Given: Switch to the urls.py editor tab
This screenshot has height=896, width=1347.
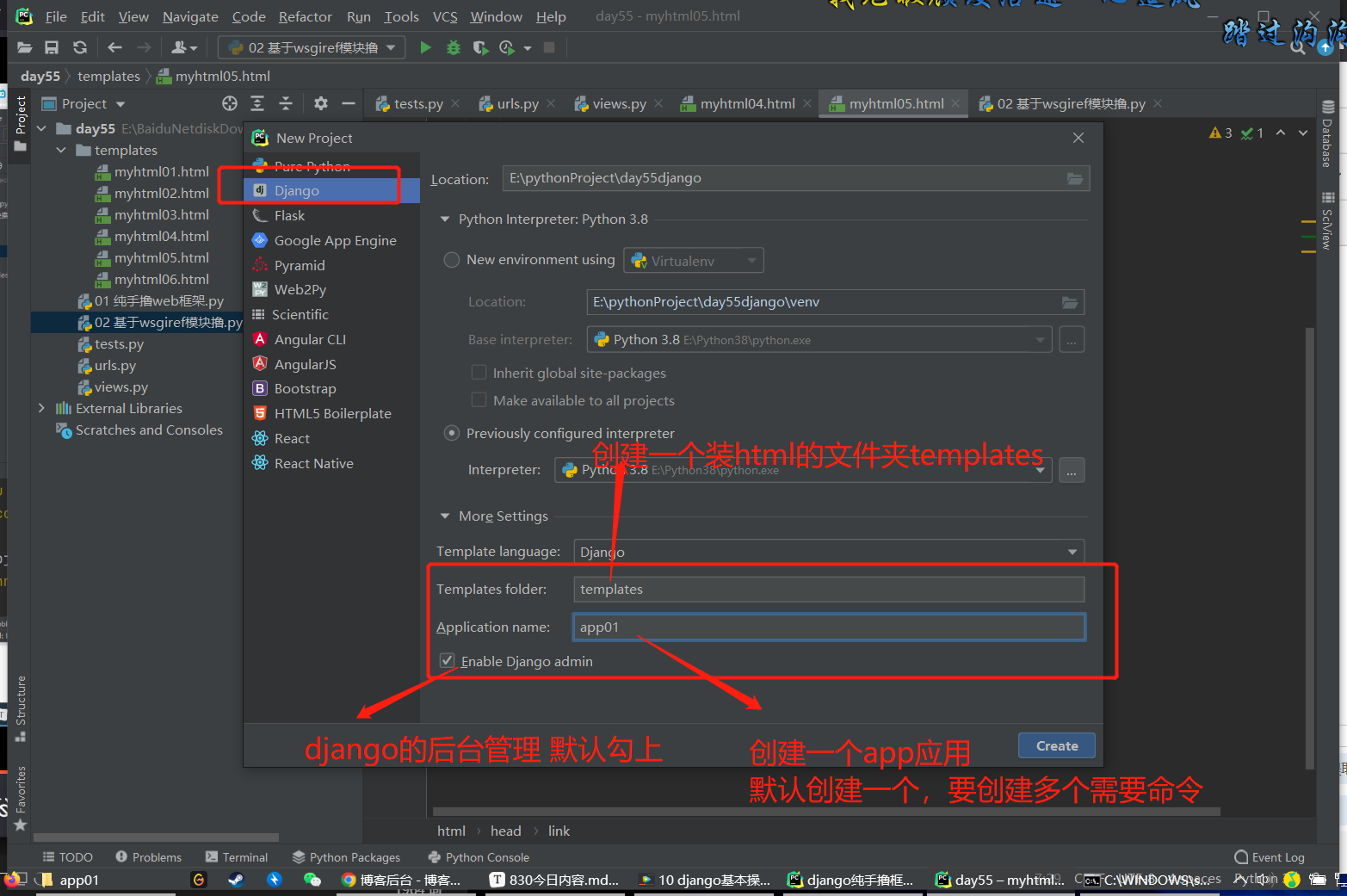Looking at the screenshot, I should click(x=517, y=104).
